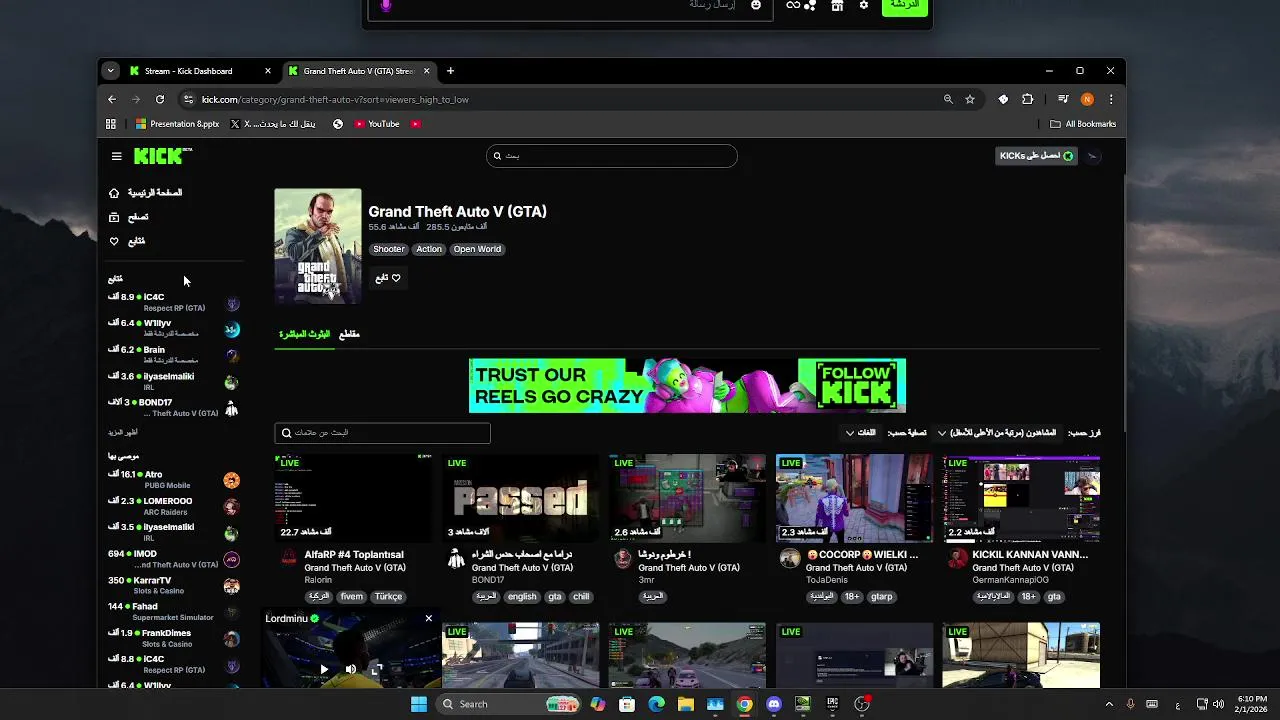Open LOMEROOO recommended channel
This screenshot has height=720, width=1280.
point(174,506)
